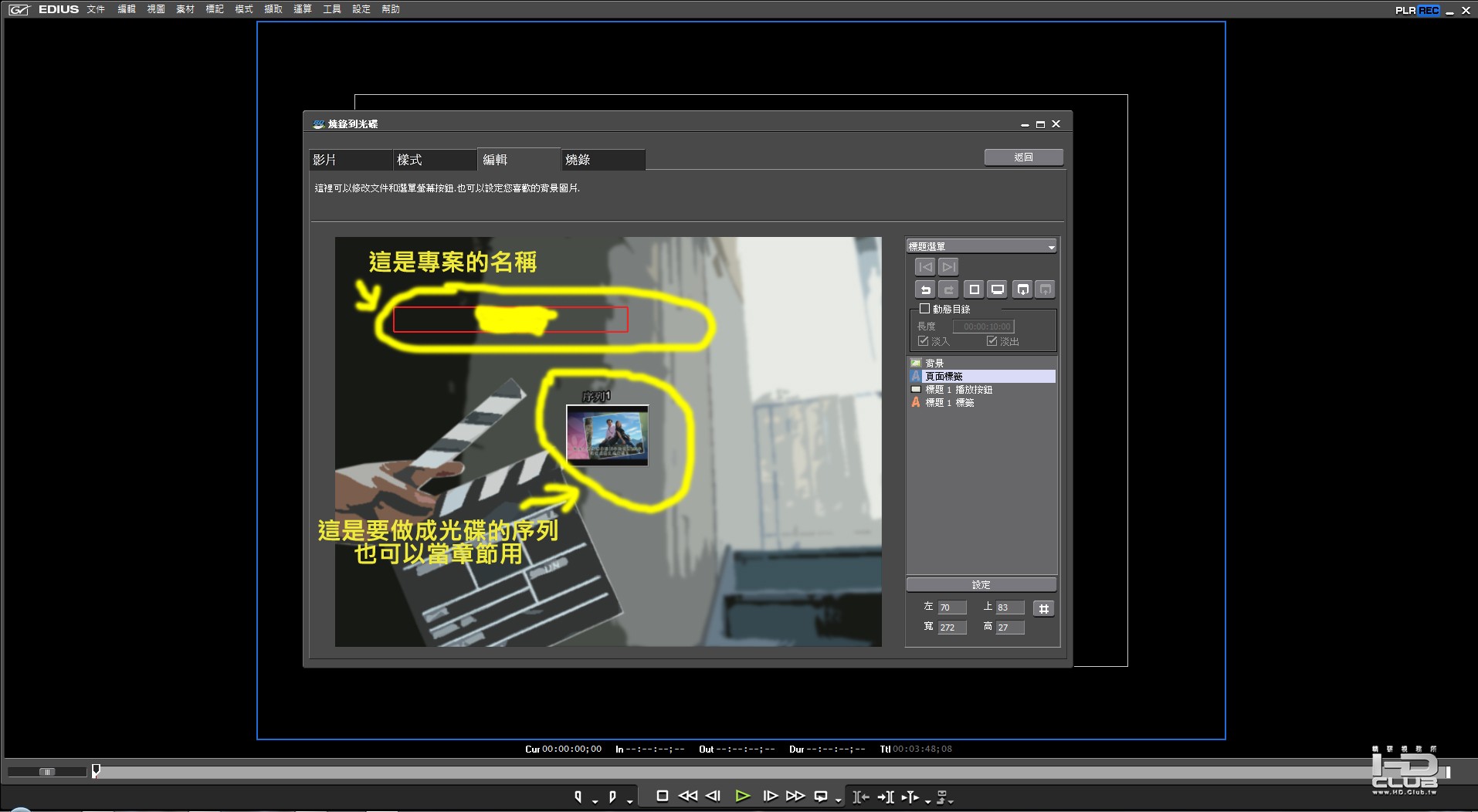Click the 左 position field showing 70

pyautogui.click(x=952, y=607)
